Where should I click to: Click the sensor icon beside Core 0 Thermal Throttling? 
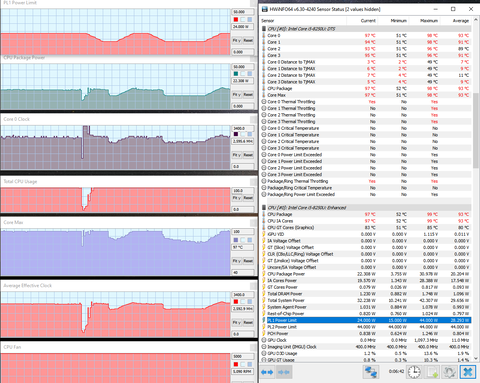pyautogui.click(x=264, y=102)
